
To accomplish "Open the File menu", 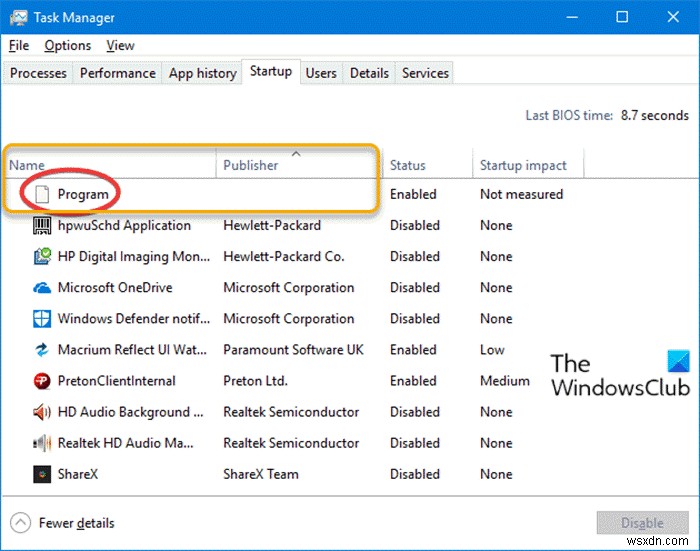I will click(x=19, y=46).
